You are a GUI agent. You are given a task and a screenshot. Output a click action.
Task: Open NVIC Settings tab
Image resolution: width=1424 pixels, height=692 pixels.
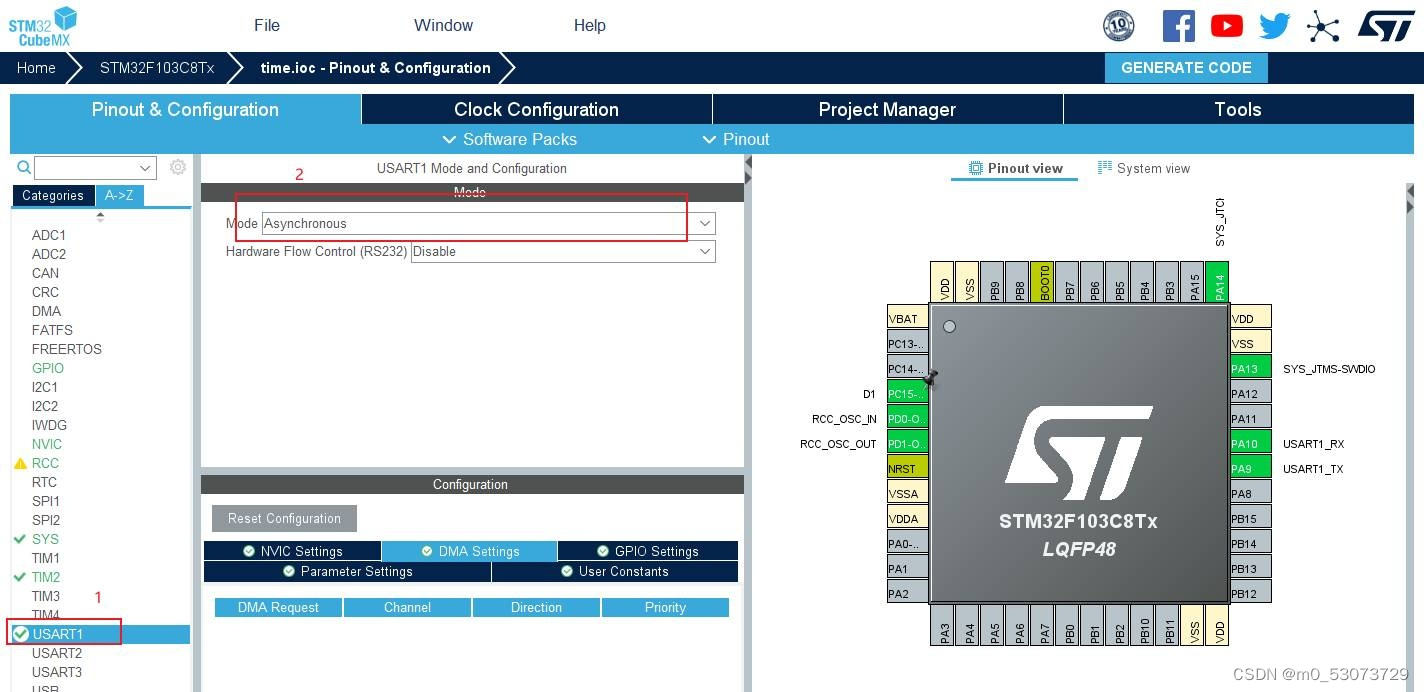click(292, 551)
